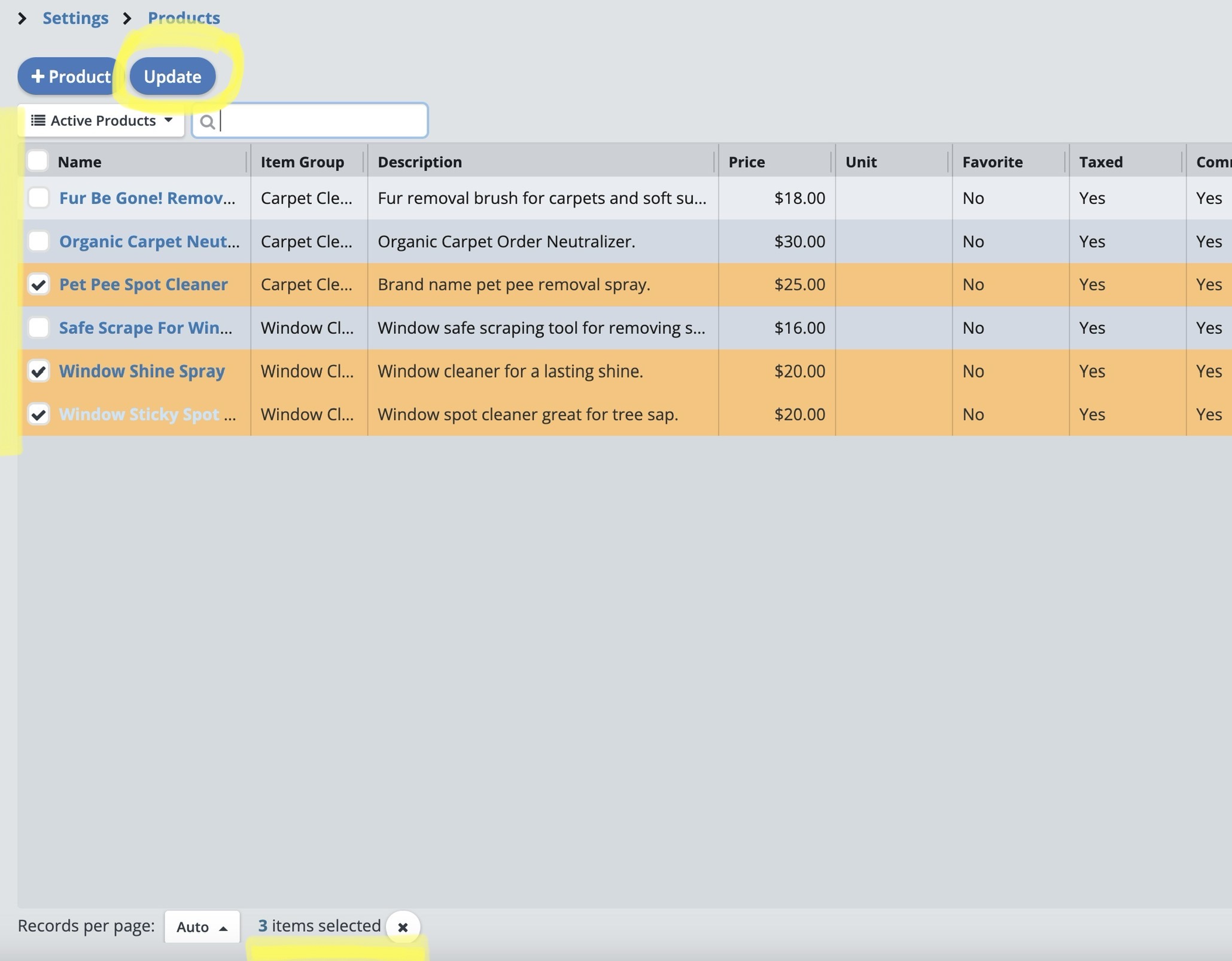This screenshot has width=1232, height=961.
Task: Open the Active Products filter dropdown
Action: coord(102,120)
